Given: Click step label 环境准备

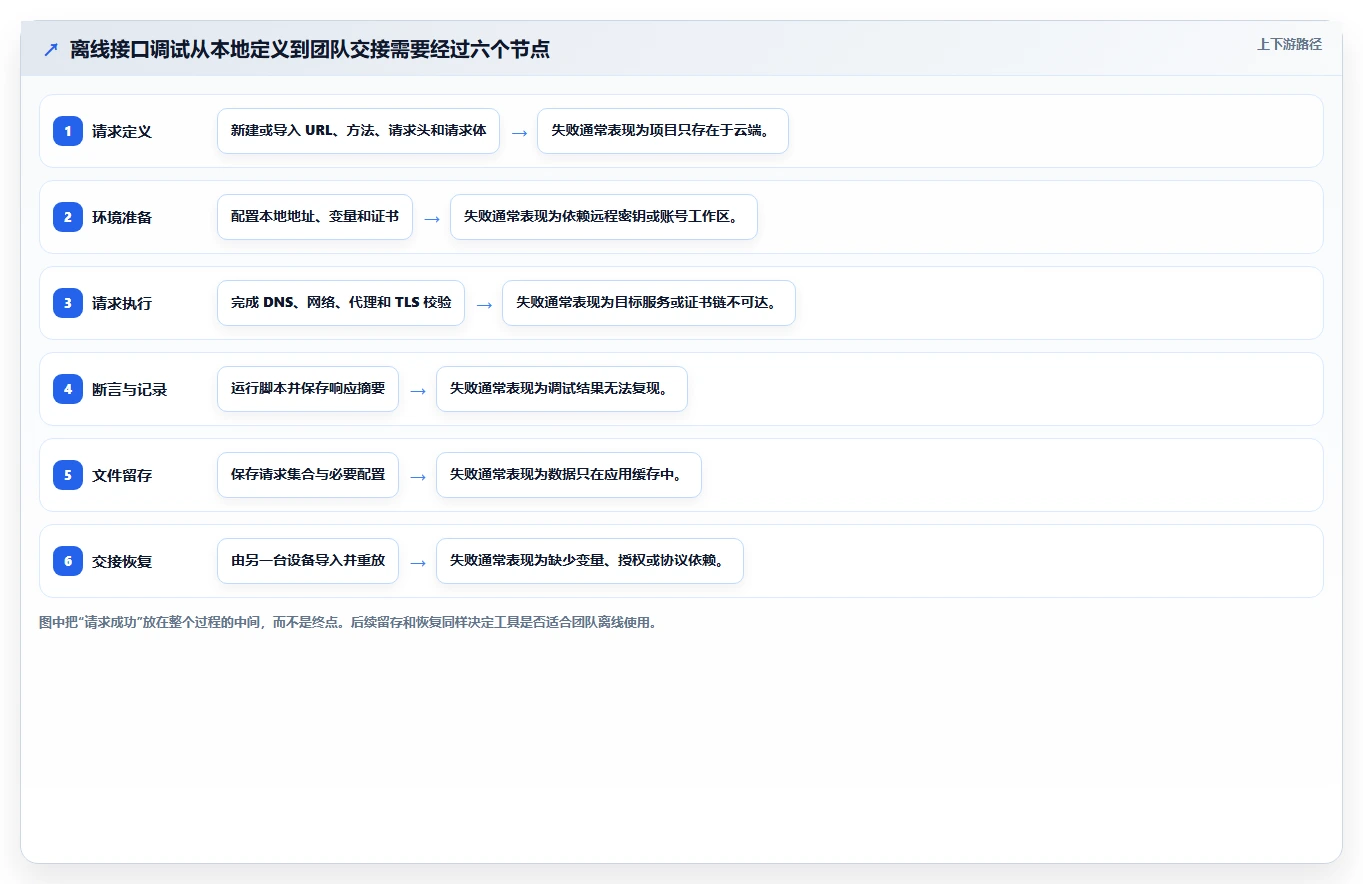Looking at the screenshot, I should tap(122, 217).
